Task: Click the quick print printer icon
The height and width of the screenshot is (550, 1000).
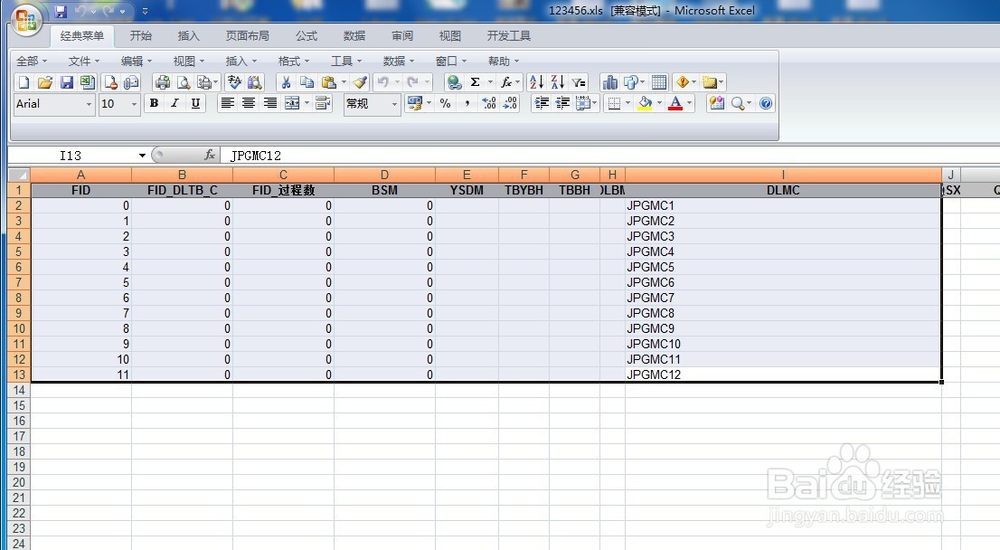Action: point(163,82)
